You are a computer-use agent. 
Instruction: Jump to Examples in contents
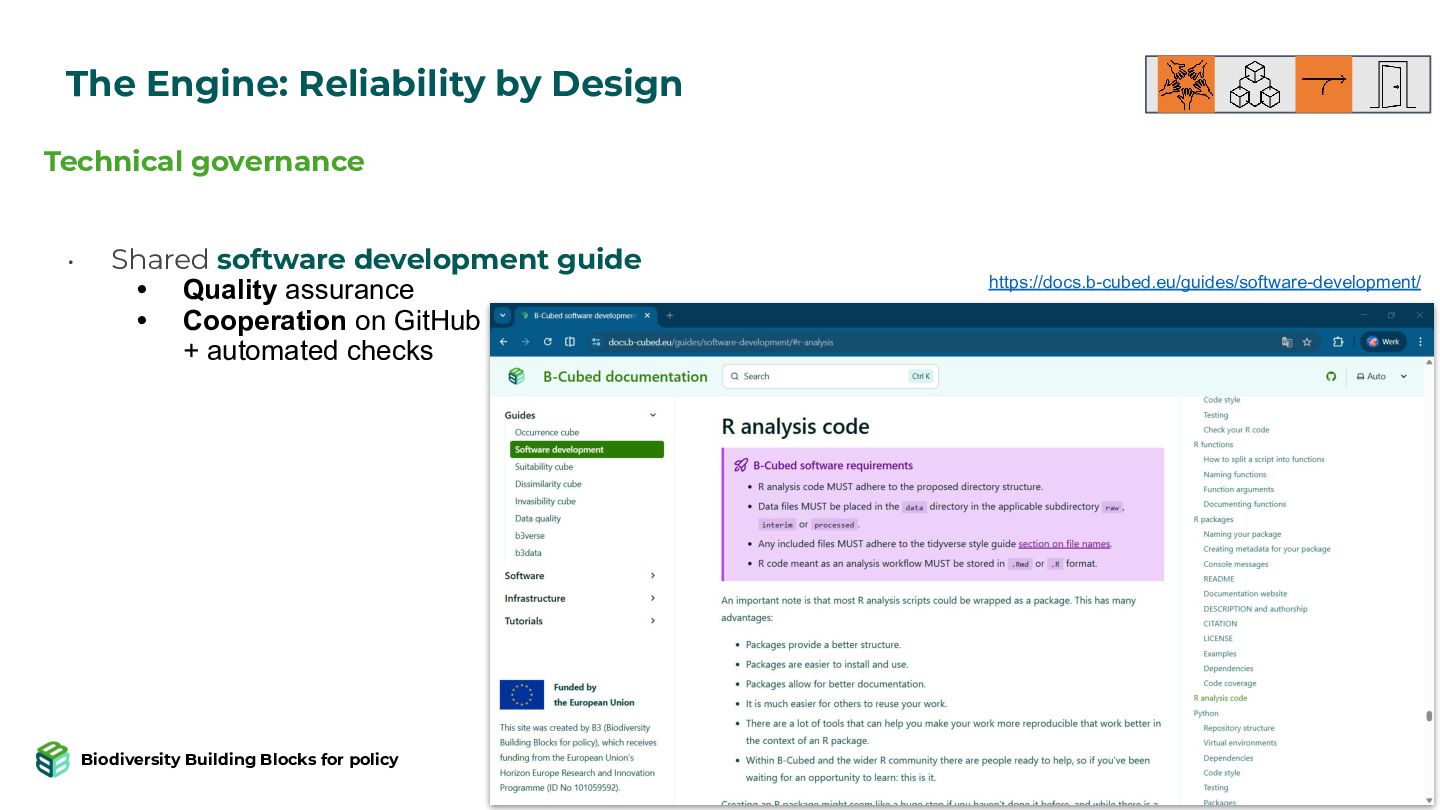pos(1220,653)
